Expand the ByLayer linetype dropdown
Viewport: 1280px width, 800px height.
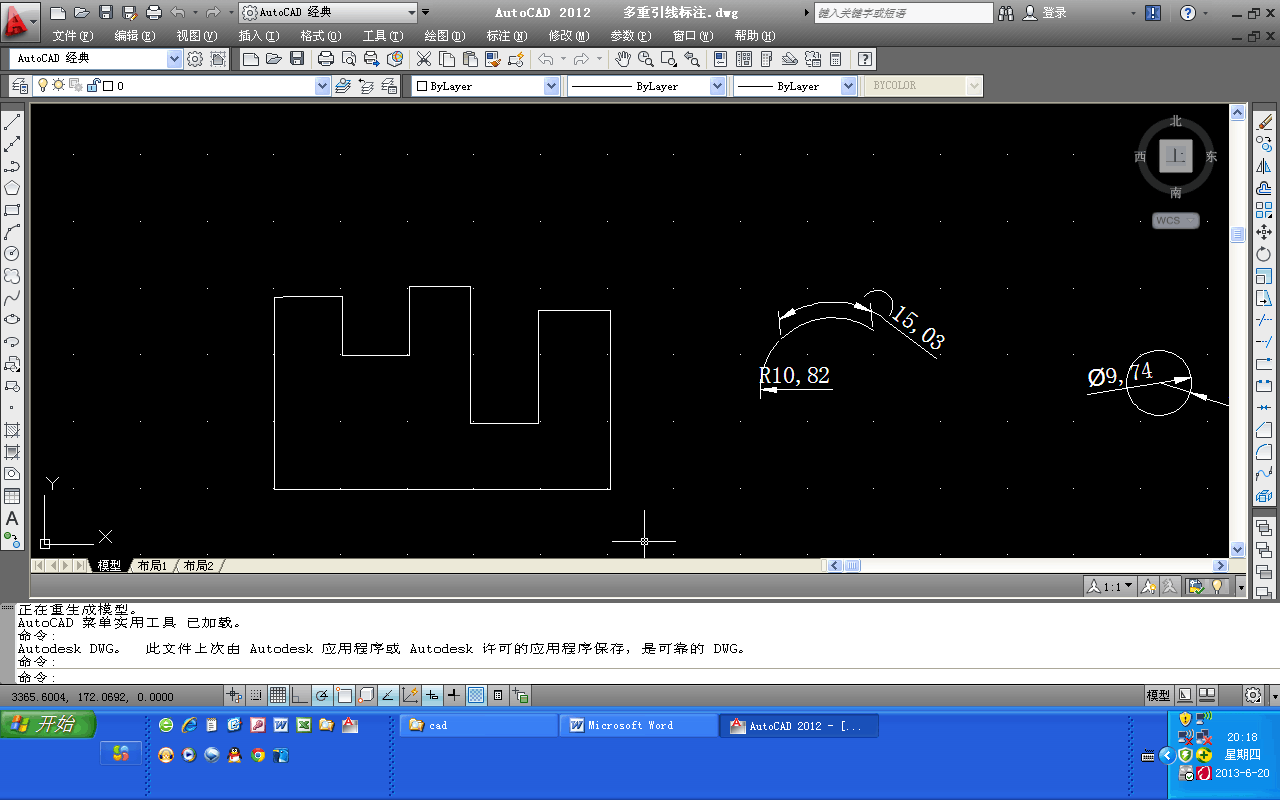click(x=717, y=87)
